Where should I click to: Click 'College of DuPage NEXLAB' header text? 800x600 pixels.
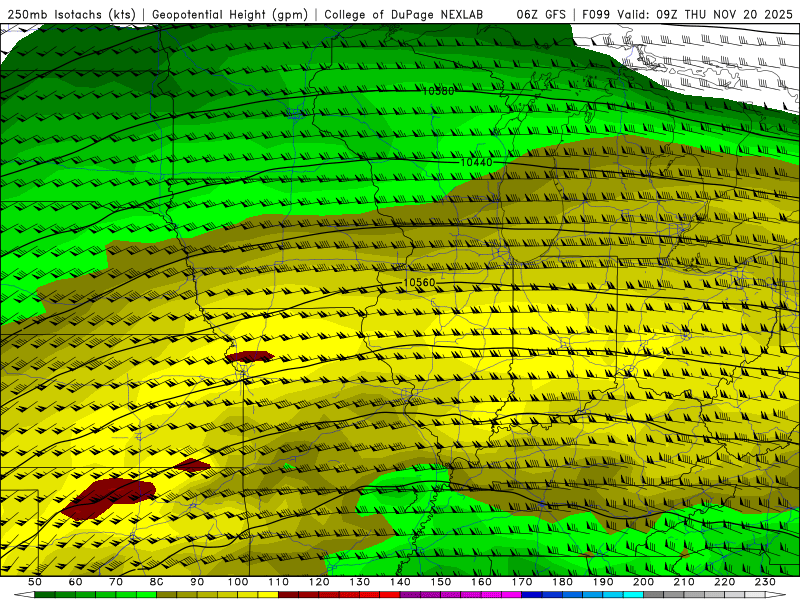pos(404,14)
